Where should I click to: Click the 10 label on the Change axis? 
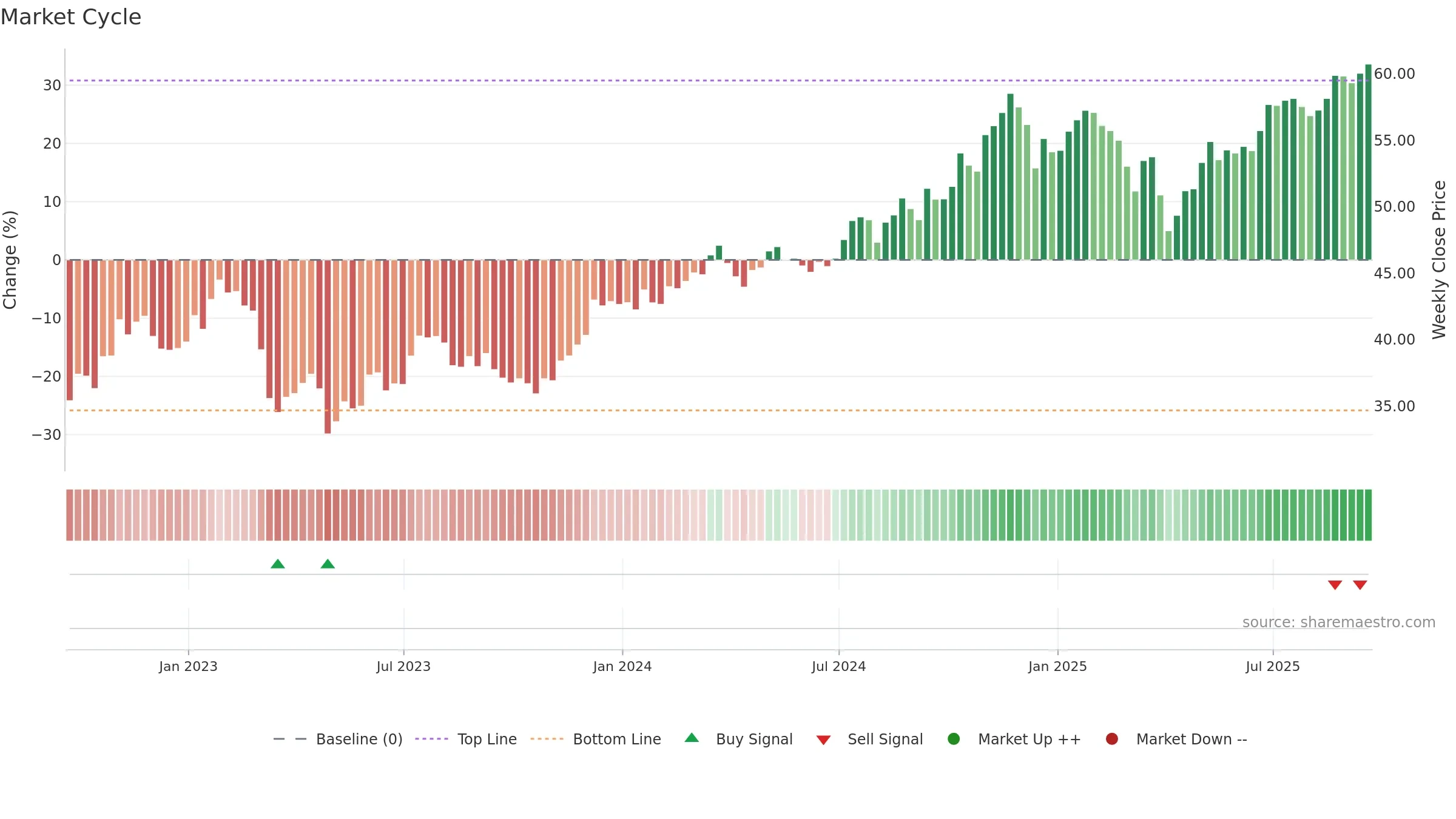pos(52,201)
